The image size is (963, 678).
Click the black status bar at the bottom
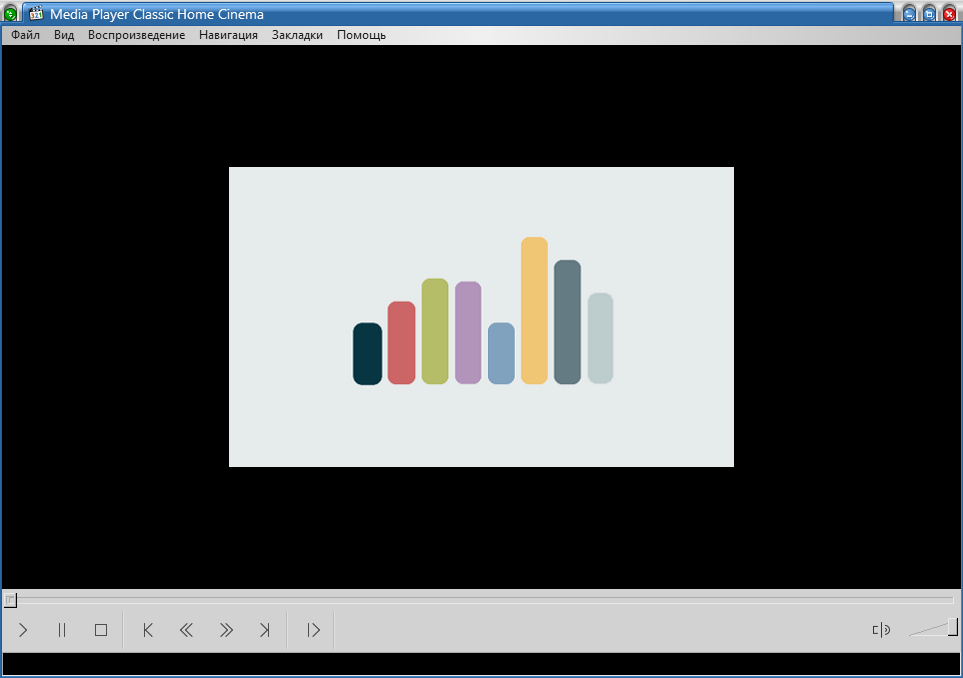(x=482, y=664)
